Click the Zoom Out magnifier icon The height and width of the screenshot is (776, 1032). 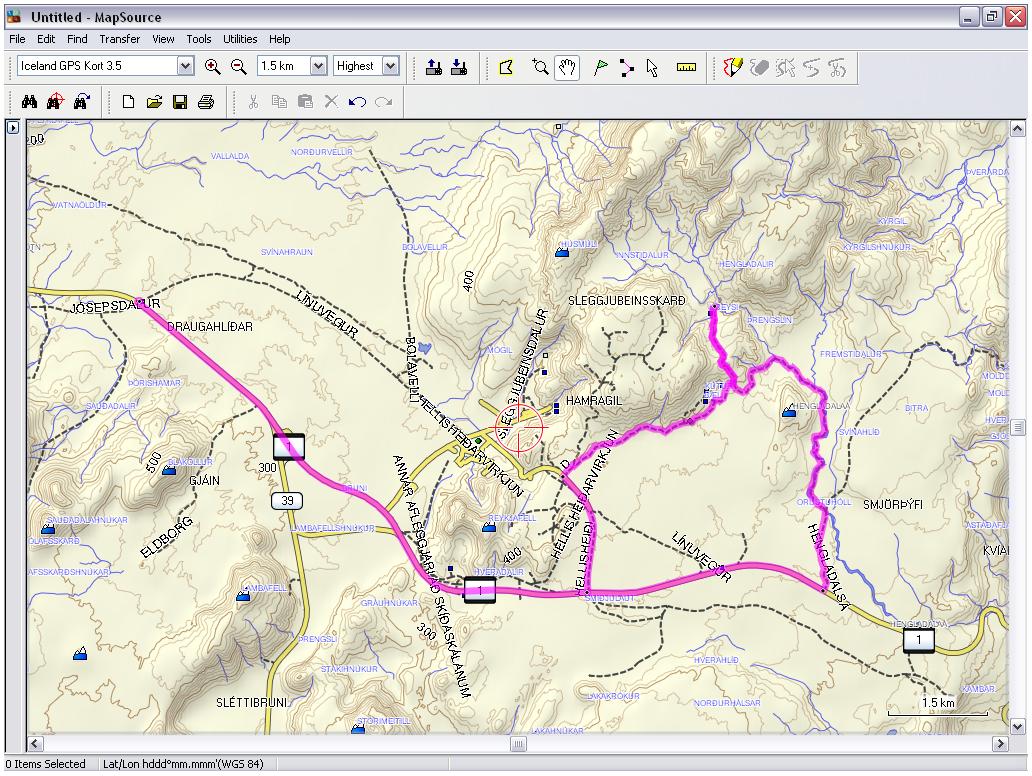[238, 67]
